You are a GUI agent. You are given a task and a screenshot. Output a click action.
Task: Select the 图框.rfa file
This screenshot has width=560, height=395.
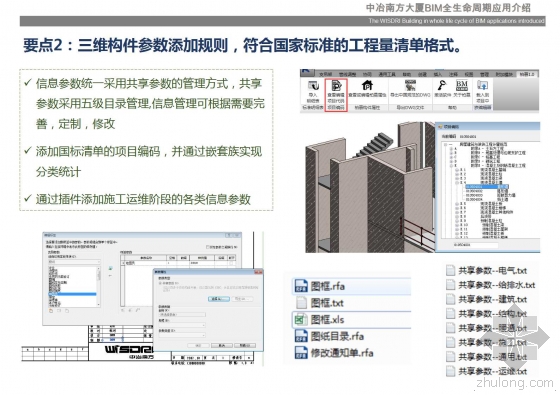pyautogui.click(x=320, y=286)
